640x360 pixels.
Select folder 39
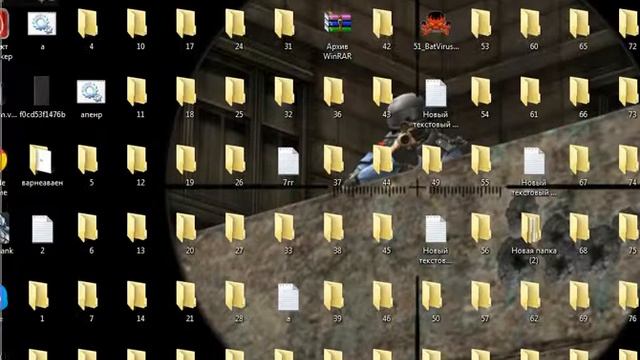click(x=333, y=296)
